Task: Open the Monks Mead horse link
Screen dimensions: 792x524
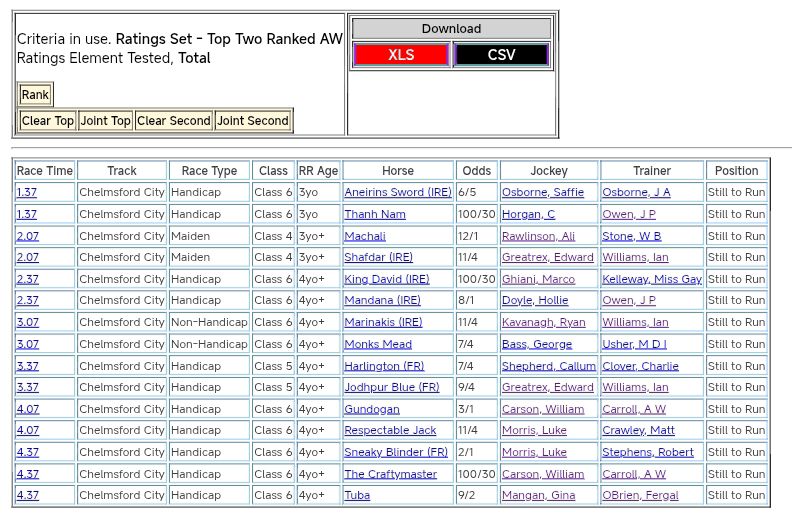Action: pos(378,344)
